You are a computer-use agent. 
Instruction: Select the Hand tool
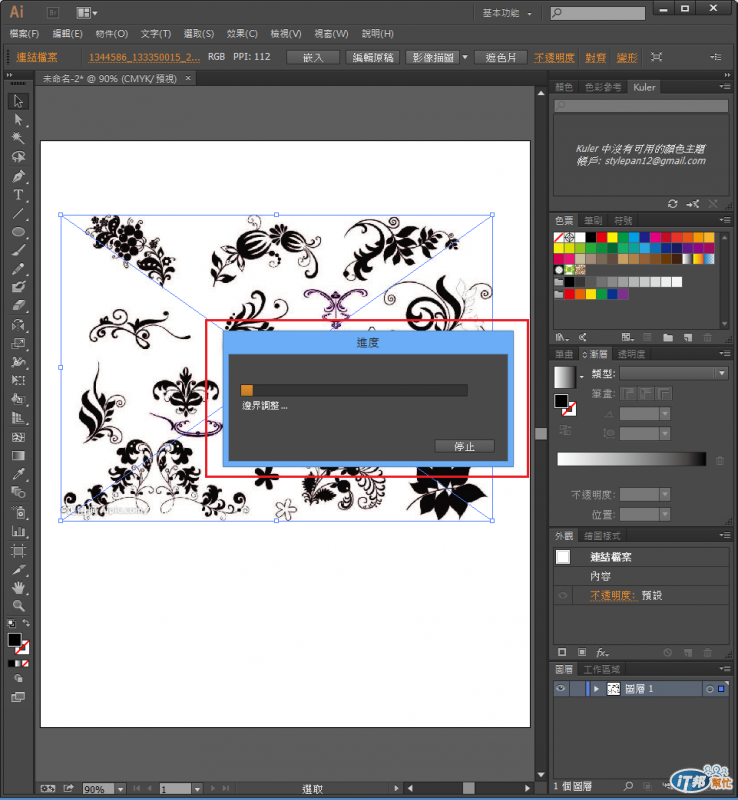pos(18,588)
